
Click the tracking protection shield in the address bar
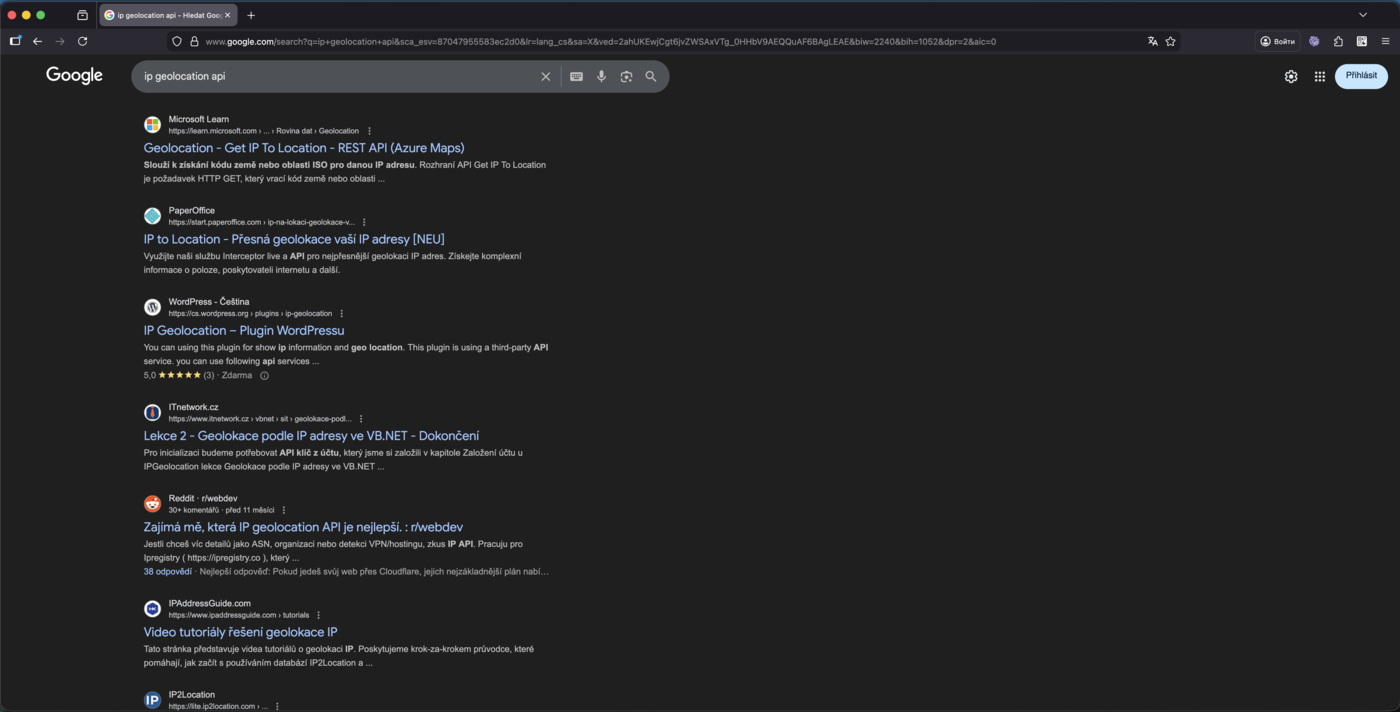pyautogui.click(x=175, y=41)
